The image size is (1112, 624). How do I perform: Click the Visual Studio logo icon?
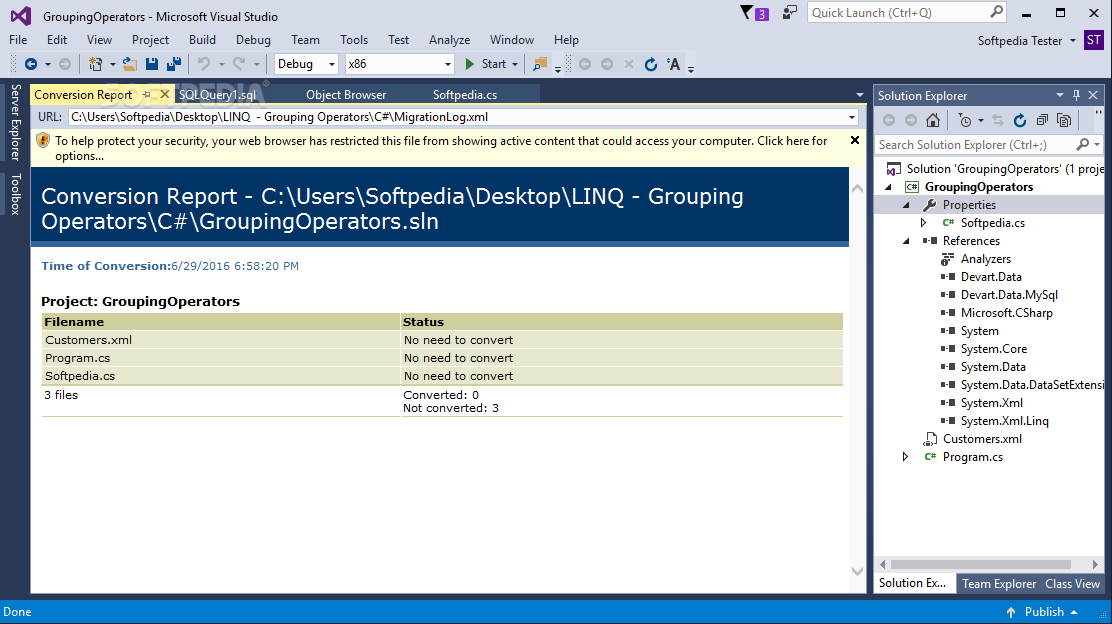click(x=21, y=16)
